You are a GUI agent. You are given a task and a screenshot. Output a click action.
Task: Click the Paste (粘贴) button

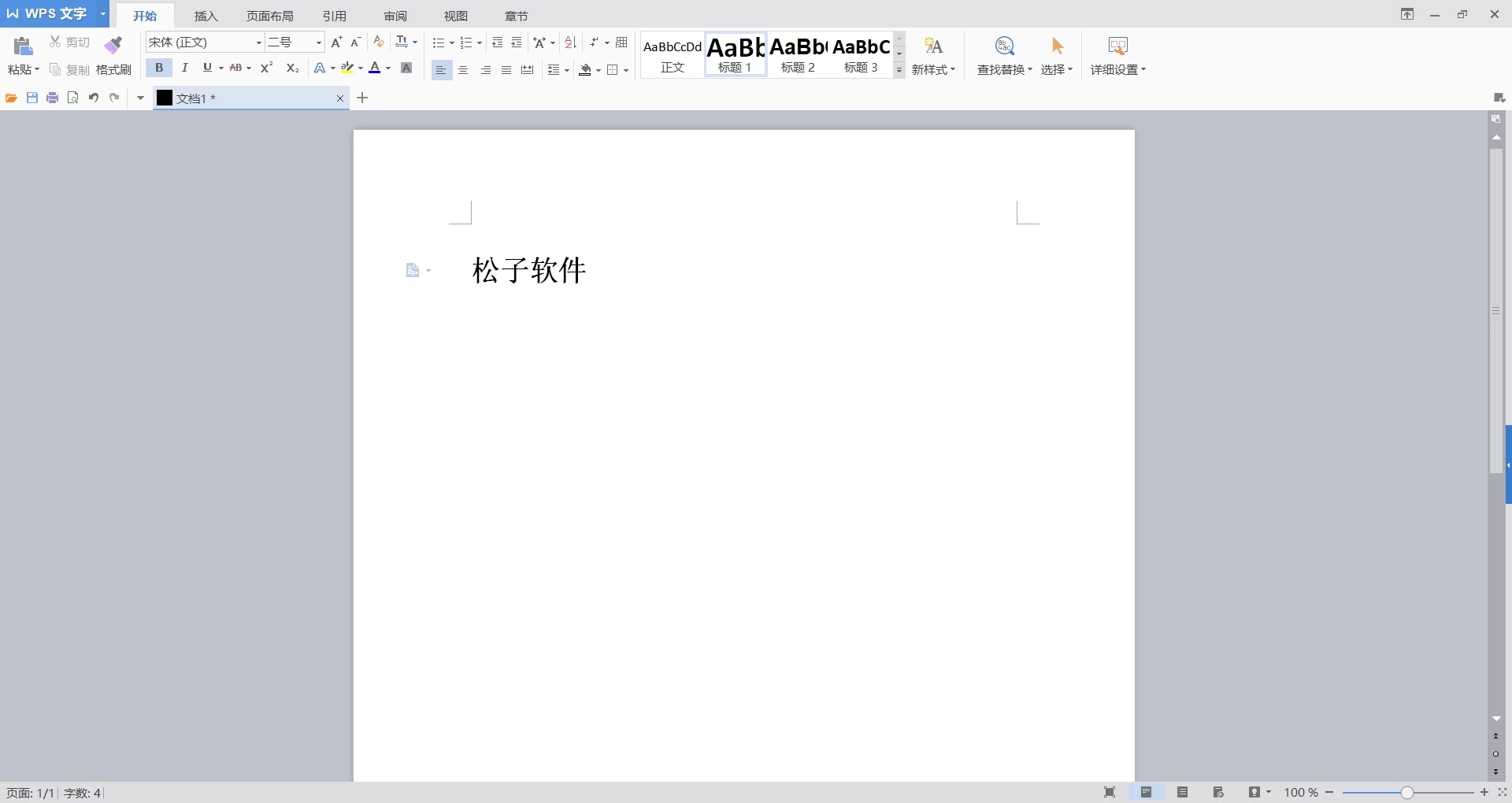[x=23, y=55]
